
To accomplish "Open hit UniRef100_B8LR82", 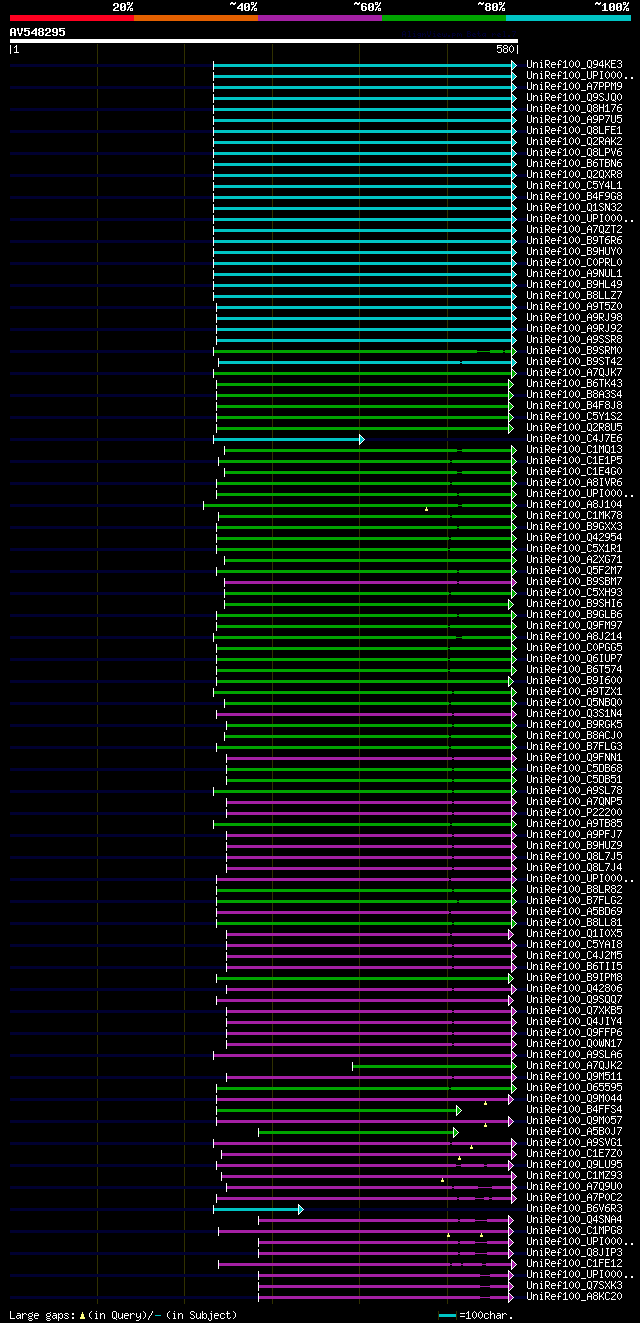I will [x=574, y=890].
